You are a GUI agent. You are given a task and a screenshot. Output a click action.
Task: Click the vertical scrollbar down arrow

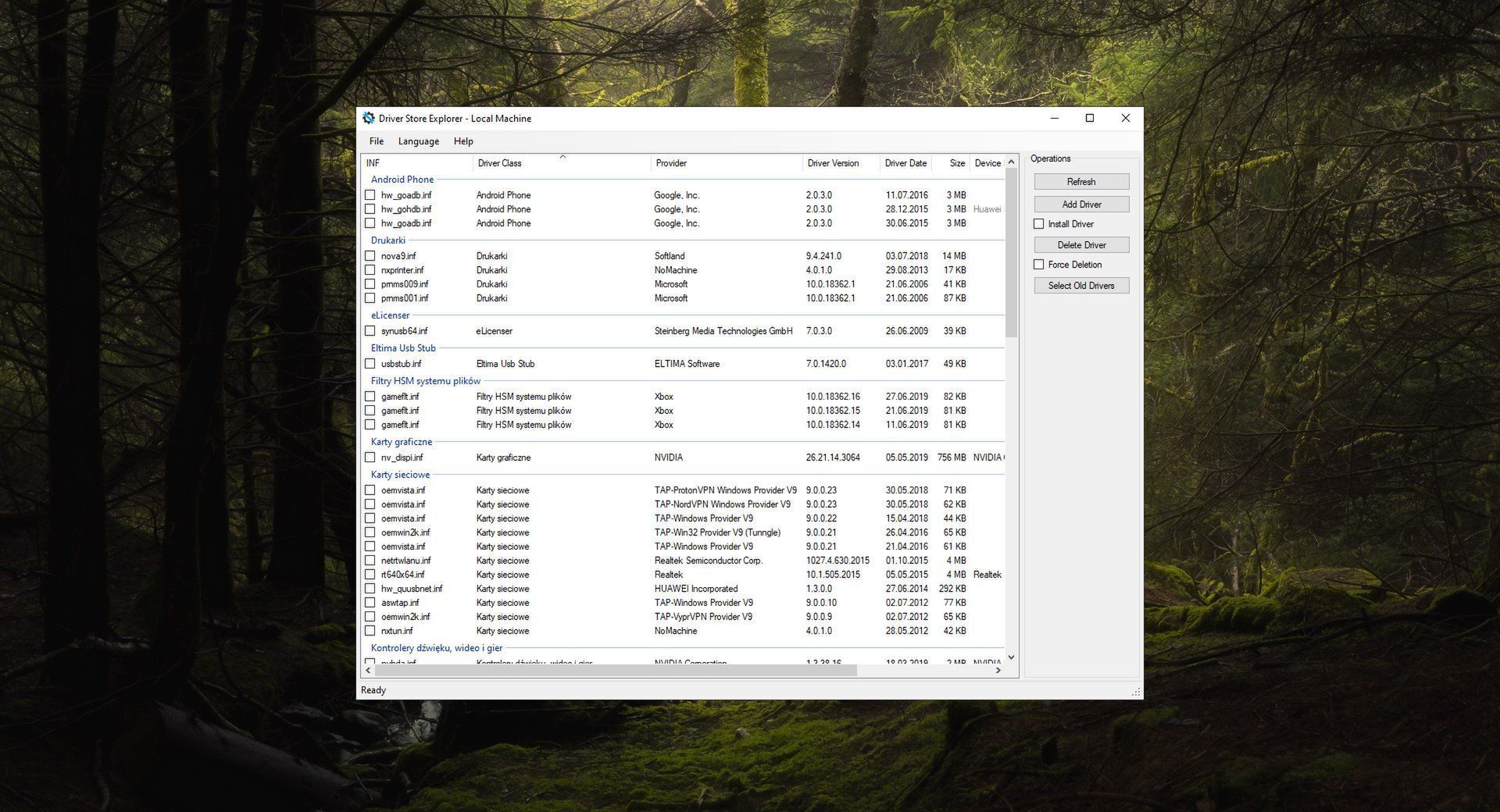[1011, 657]
